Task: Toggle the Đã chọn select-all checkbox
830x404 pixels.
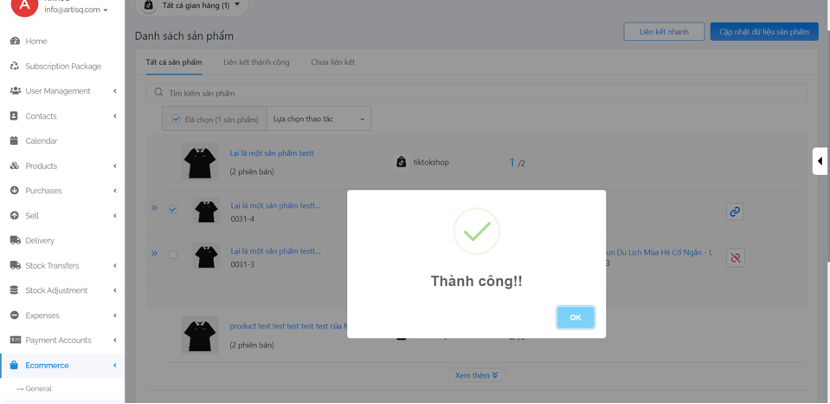Action: [x=176, y=119]
